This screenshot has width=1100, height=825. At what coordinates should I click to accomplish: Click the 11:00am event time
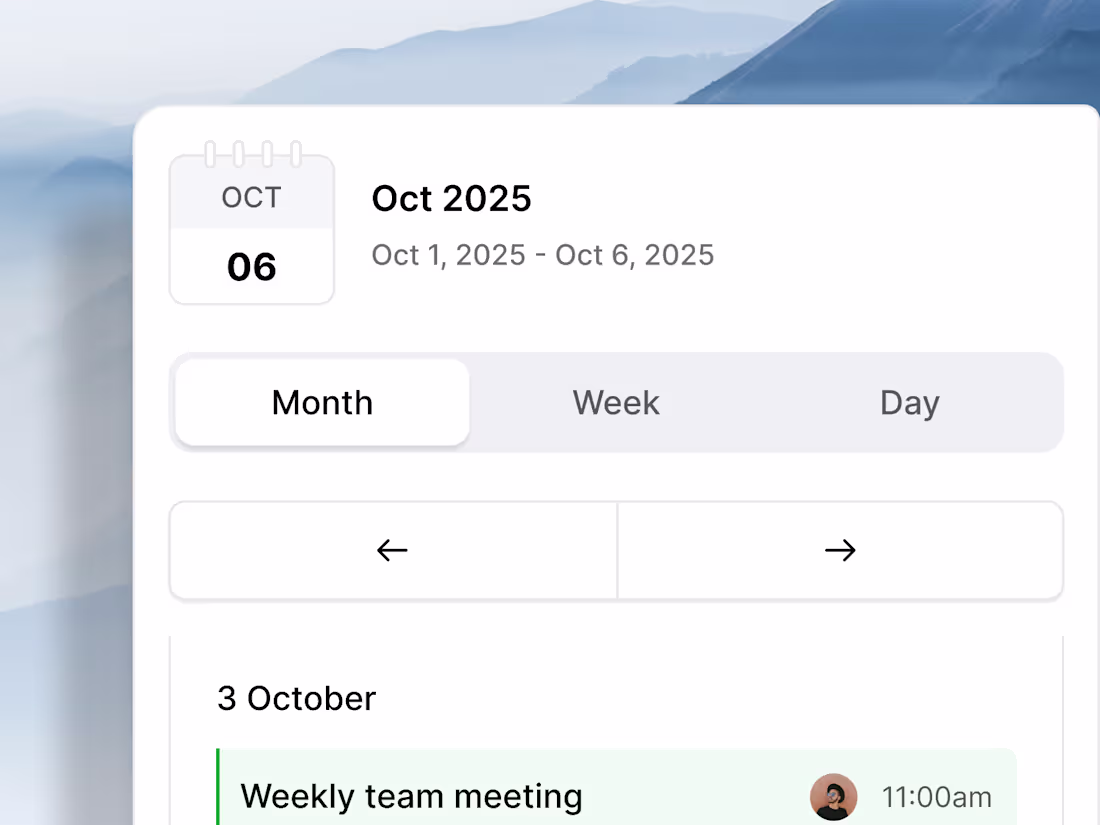click(x=937, y=798)
